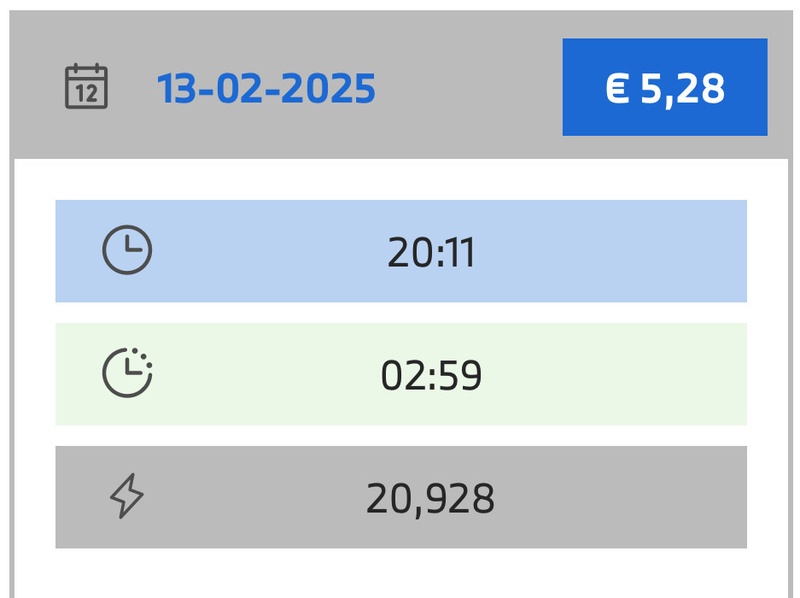Viewport: 800px width, 598px height.
Task: Click the light green duration row
Action: point(600,374)
